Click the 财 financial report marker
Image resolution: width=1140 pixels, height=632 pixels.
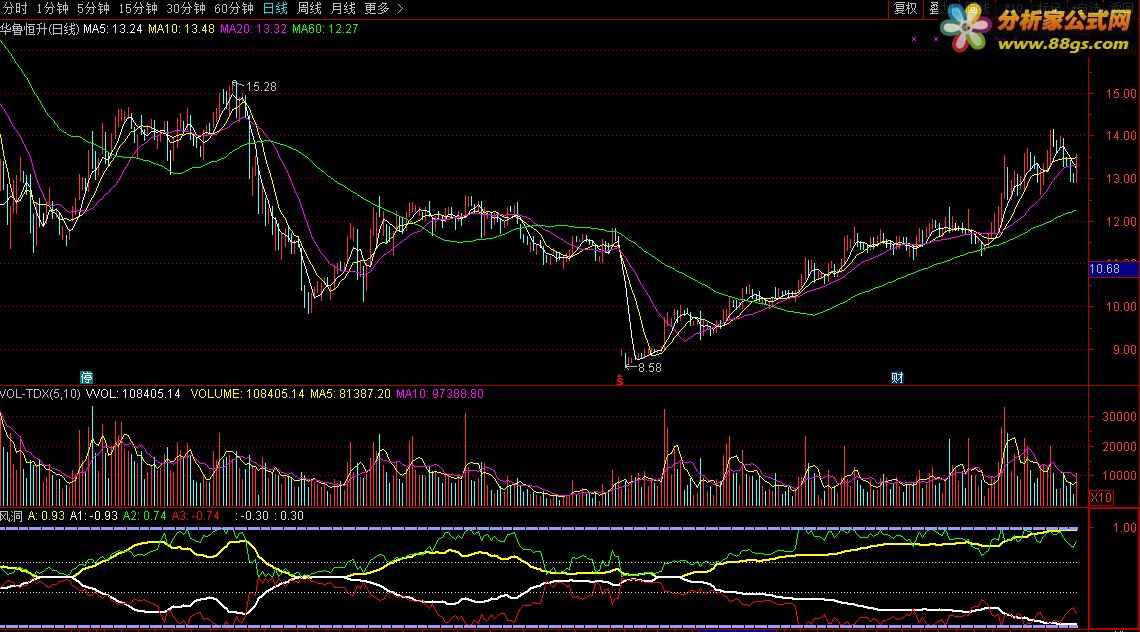coord(897,377)
